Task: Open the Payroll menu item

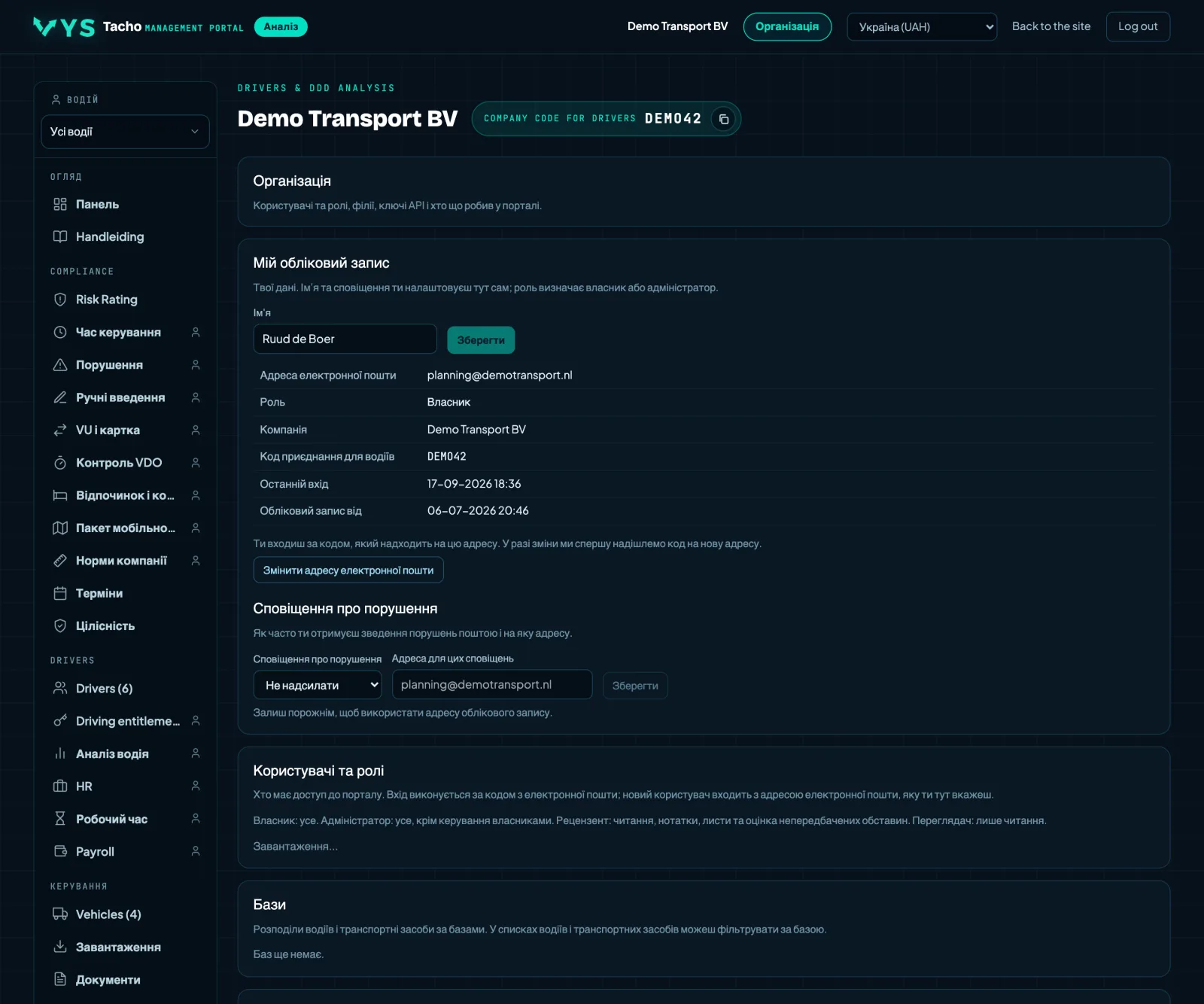Action: click(95, 851)
